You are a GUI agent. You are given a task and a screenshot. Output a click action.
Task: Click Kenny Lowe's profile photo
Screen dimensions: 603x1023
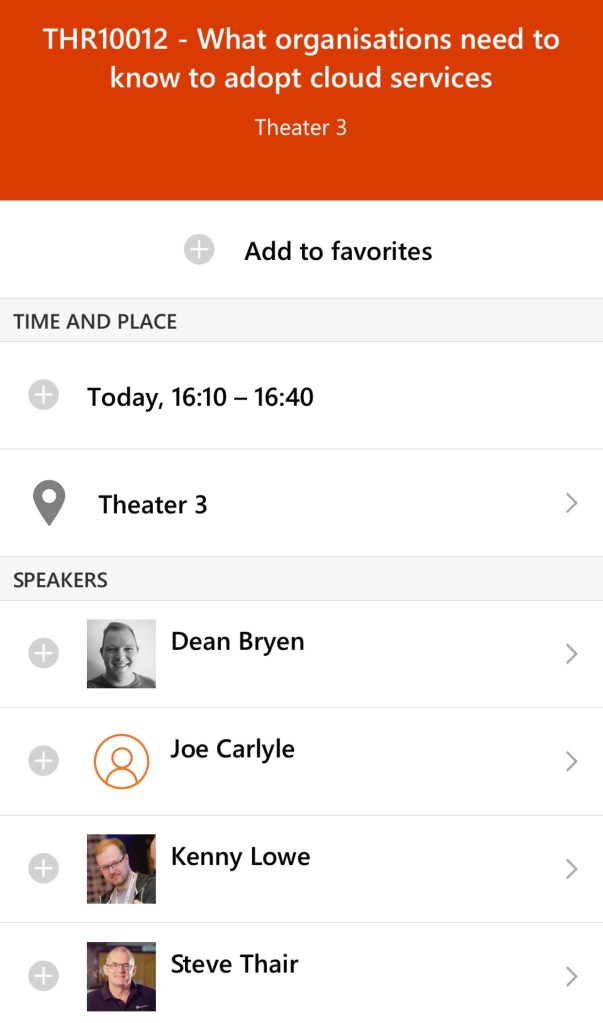[x=121, y=869]
